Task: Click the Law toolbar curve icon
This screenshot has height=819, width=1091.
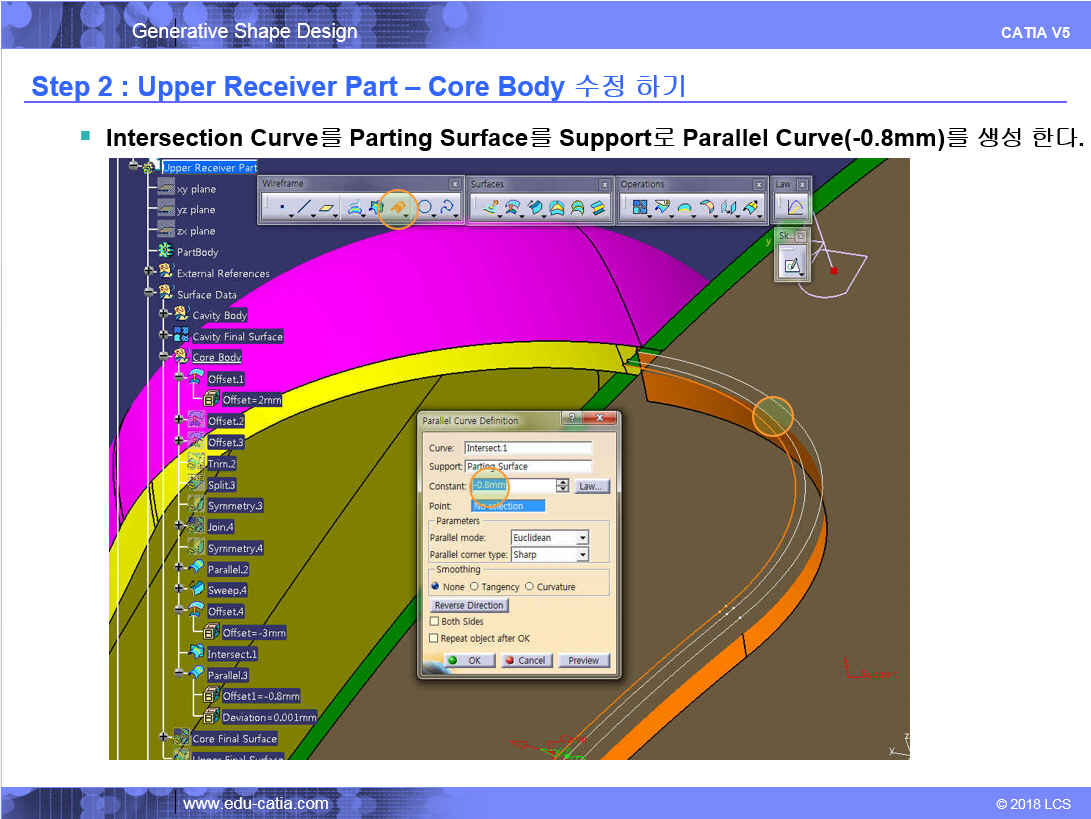Action: click(794, 208)
